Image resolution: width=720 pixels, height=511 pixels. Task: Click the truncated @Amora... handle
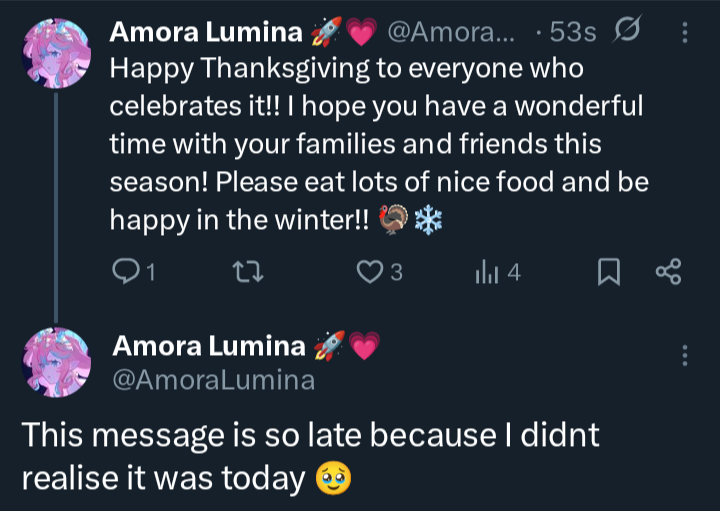451,33
